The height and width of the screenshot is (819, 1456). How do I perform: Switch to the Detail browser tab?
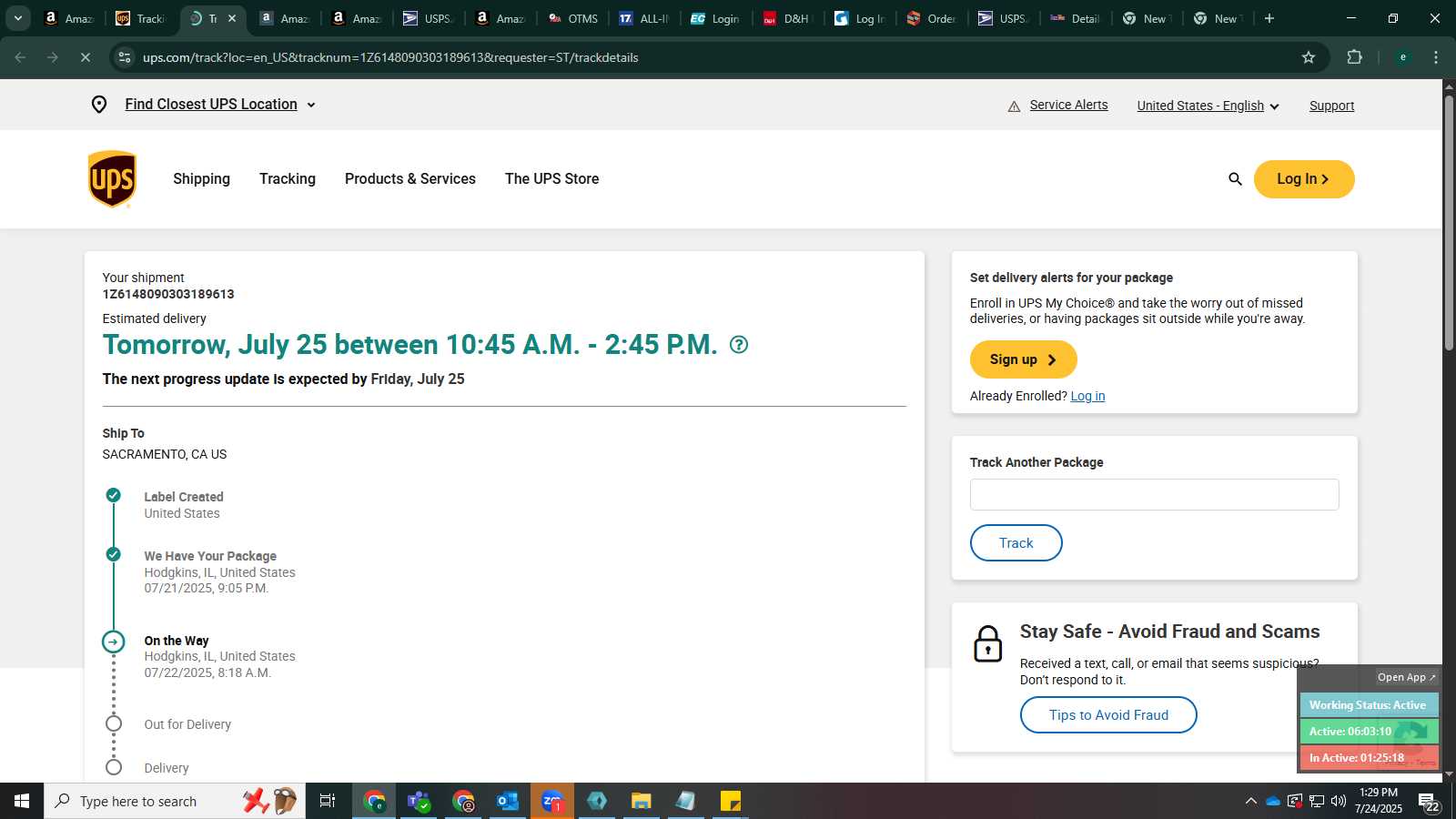1076,18
